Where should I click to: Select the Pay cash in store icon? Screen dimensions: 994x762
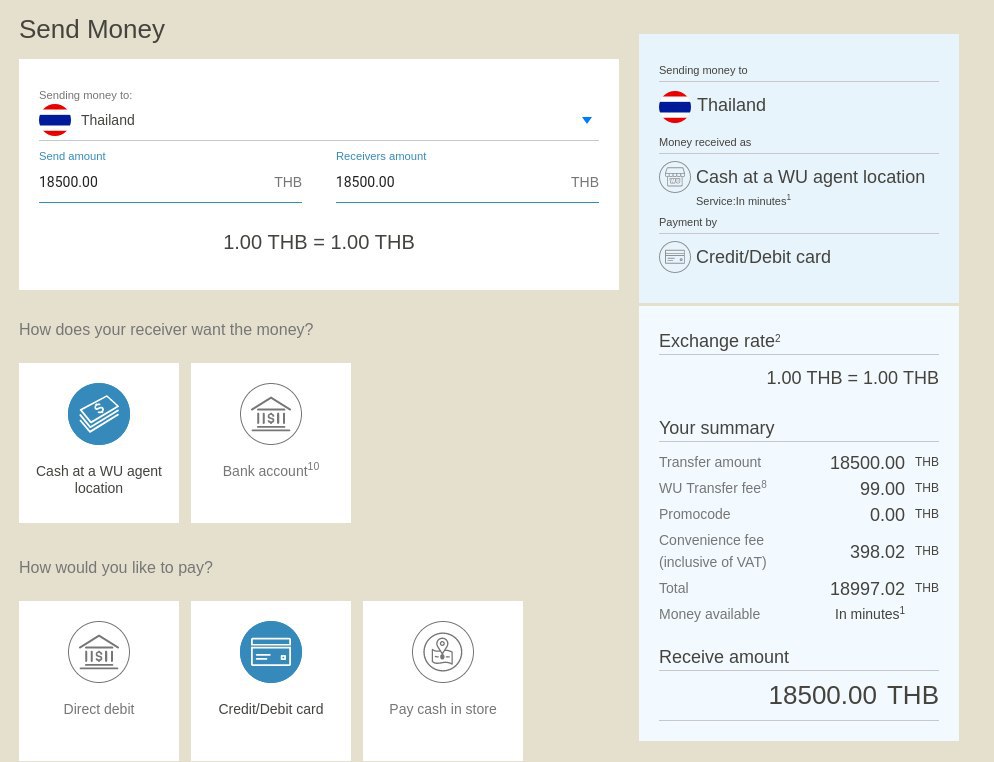(x=442, y=652)
